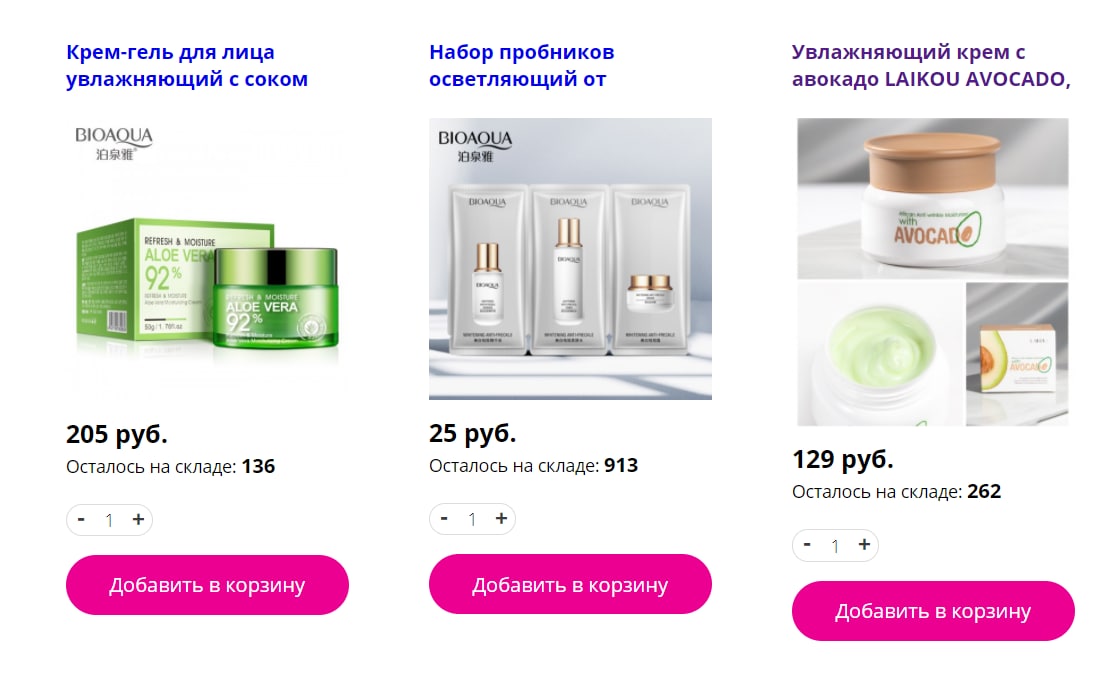Add the Aloe Vera cream-gel to cart
The image size is (1098, 684).
(207, 585)
